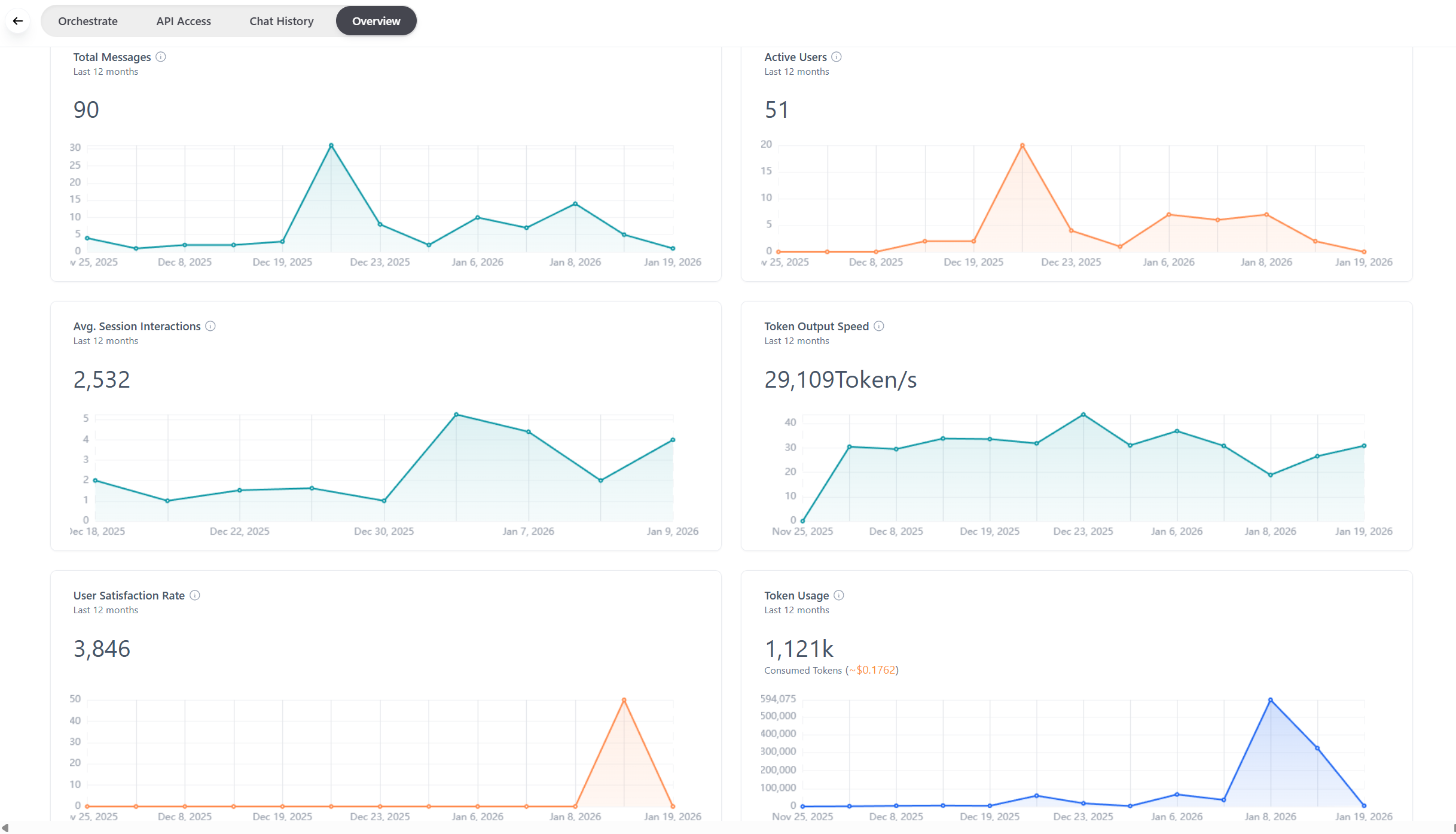Click the Avg. Session Interactions peak point
1456x834 pixels.
click(x=456, y=415)
